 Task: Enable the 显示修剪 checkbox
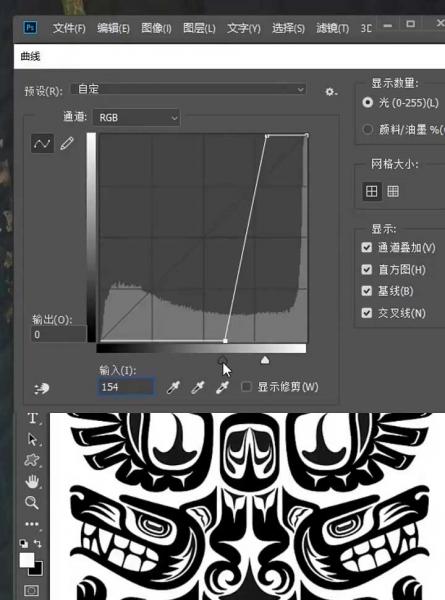tap(246, 386)
